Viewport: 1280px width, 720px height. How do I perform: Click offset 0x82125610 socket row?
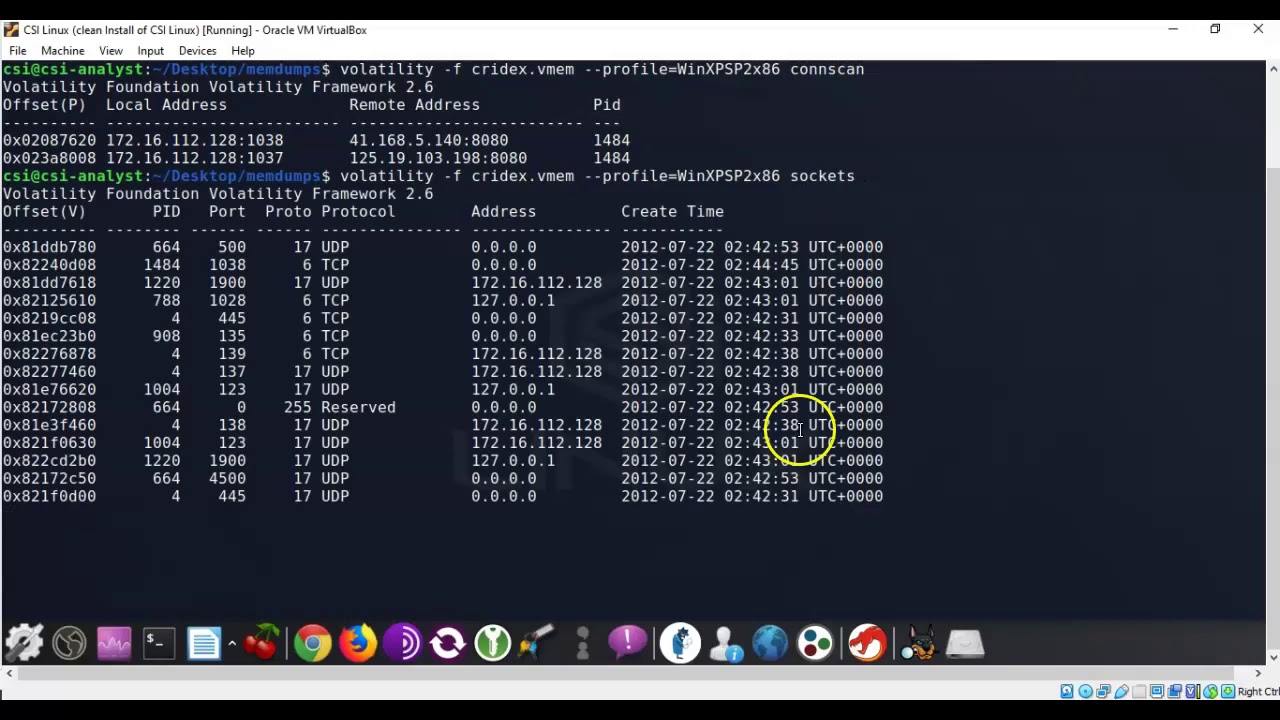(442, 300)
